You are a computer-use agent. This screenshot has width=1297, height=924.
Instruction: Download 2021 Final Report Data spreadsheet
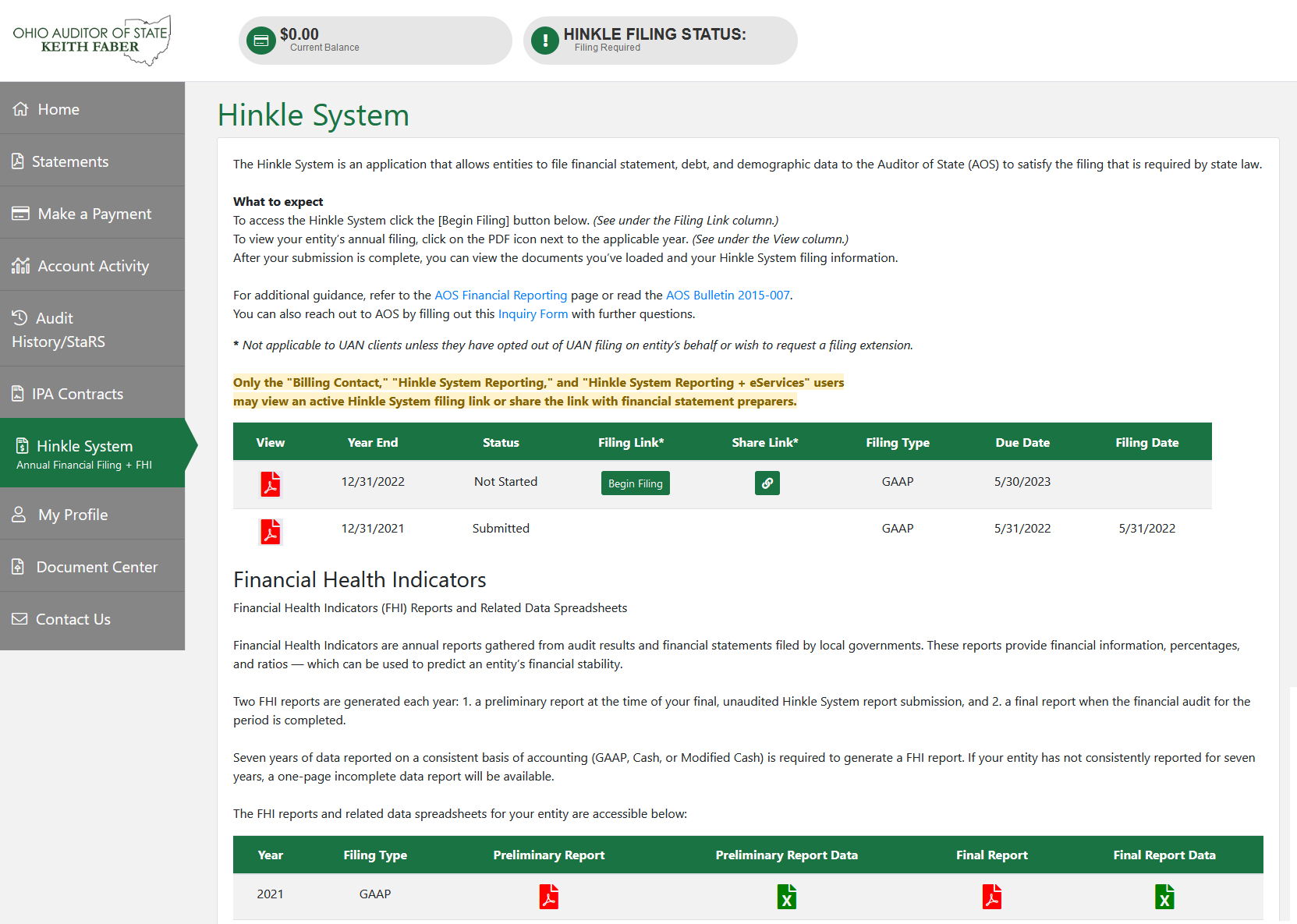(x=1164, y=897)
